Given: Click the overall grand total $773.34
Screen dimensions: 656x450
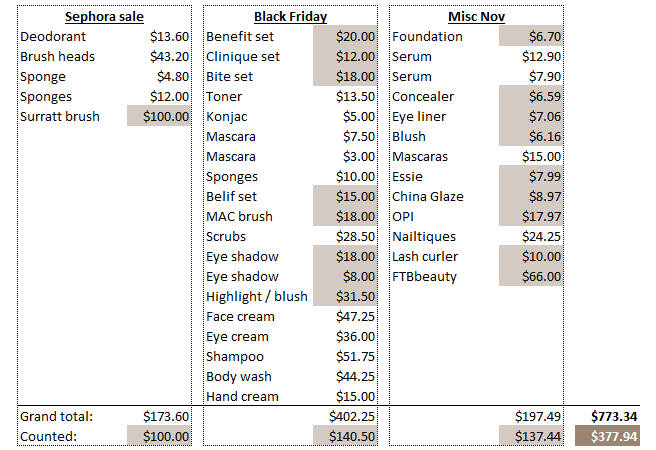Looking at the screenshot, I should coord(613,416).
